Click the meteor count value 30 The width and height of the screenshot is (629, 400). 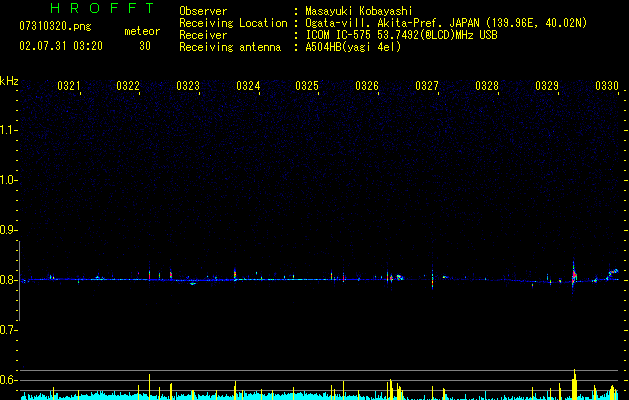tap(145, 46)
